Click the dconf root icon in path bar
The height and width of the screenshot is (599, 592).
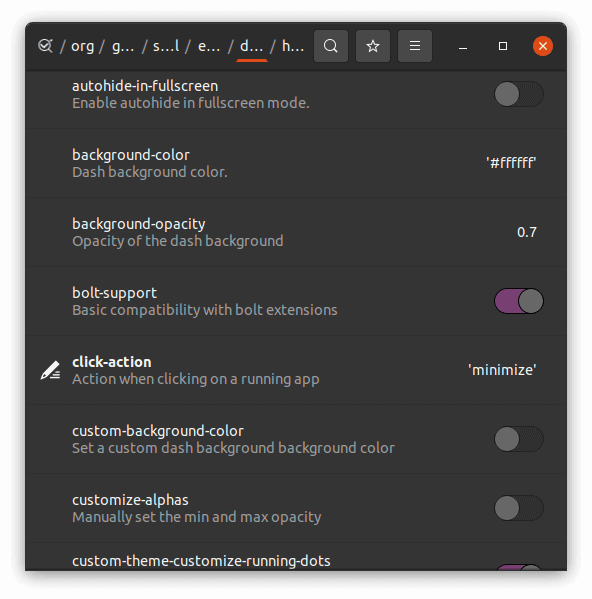(45, 46)
